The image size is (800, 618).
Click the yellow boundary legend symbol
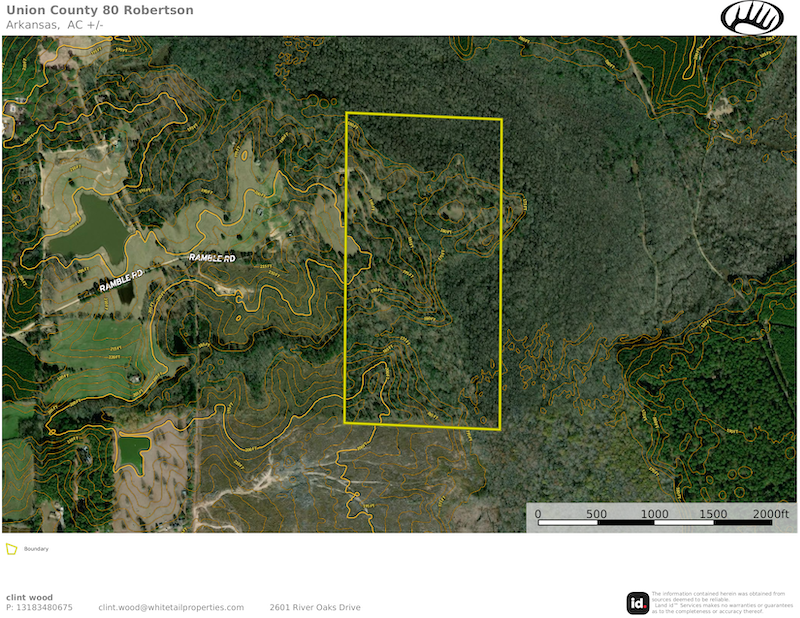(x=12, y=549)
